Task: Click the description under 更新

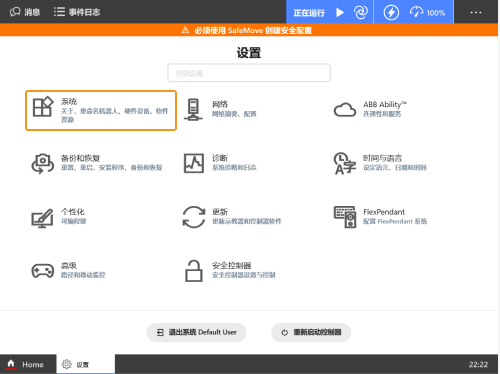Action: 247,221
